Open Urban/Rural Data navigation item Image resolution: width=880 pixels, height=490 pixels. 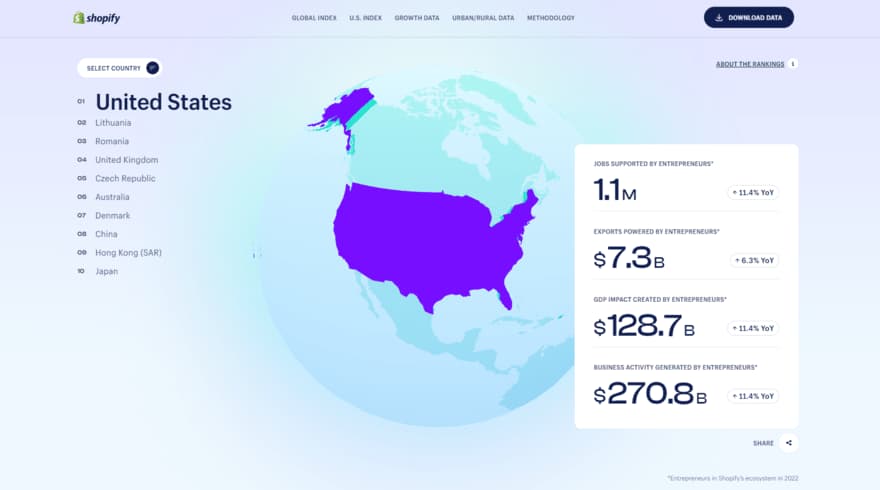[x=484, y=18]
